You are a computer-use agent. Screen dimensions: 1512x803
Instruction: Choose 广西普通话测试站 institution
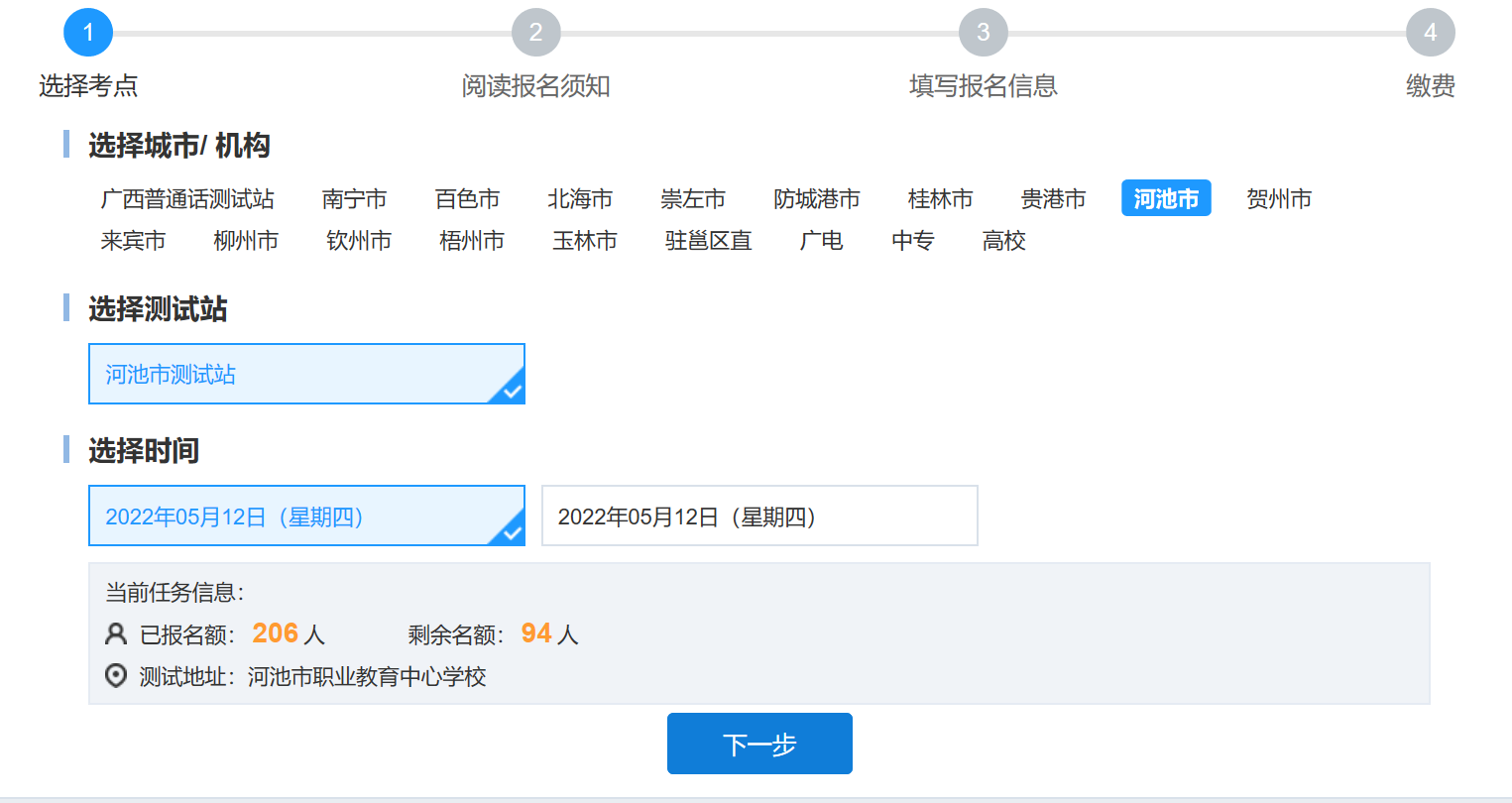tap(187, 199)
